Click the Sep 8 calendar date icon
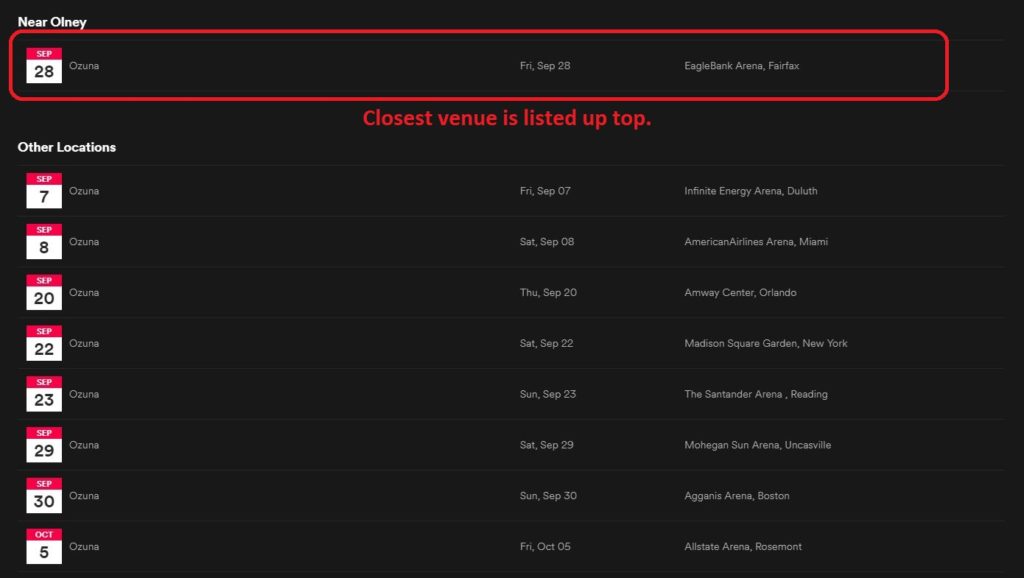1024x578 pixels. [44, 241]
